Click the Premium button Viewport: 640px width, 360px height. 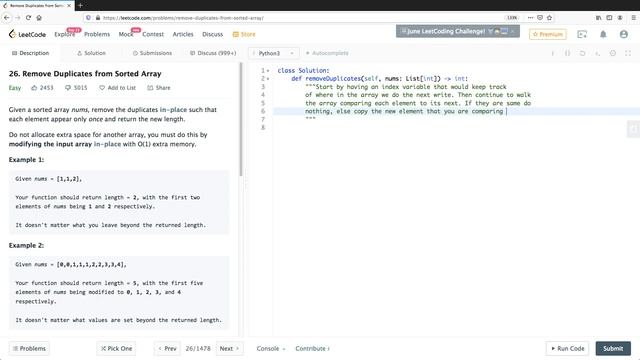click(x=548, y=34)
